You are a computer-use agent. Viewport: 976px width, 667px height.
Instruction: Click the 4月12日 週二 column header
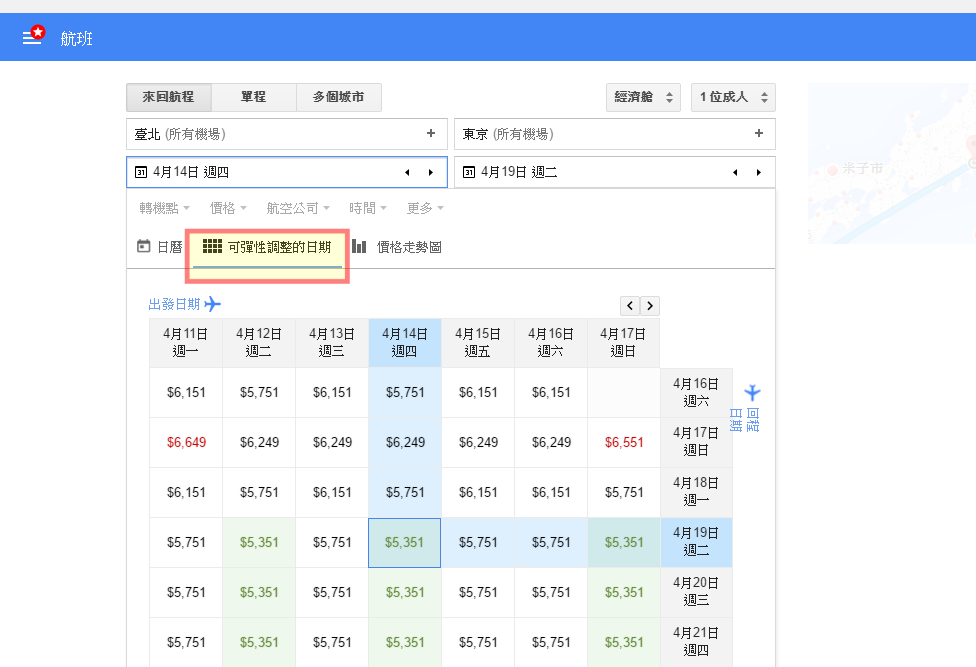point(259,343)
